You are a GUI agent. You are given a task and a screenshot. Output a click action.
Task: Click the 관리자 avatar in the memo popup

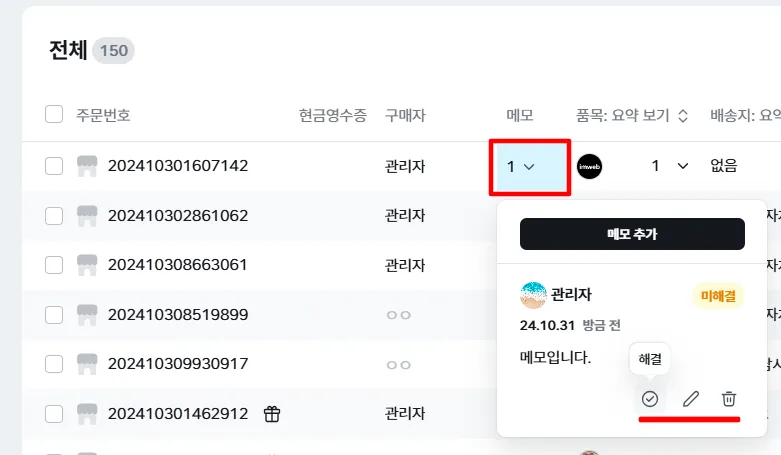click(533, 295)
